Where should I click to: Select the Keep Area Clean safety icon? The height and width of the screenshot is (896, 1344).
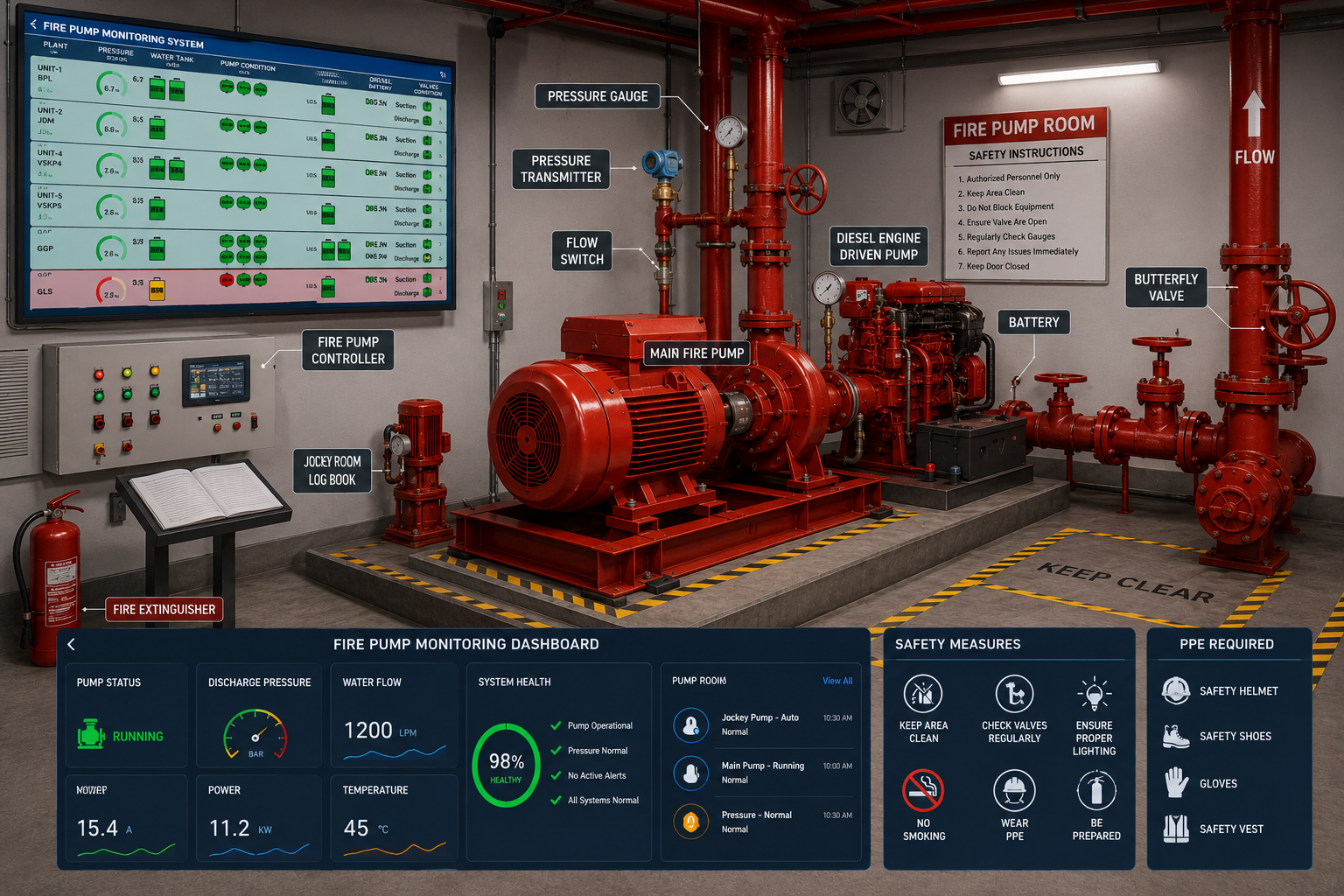click(x=923, y=695)
